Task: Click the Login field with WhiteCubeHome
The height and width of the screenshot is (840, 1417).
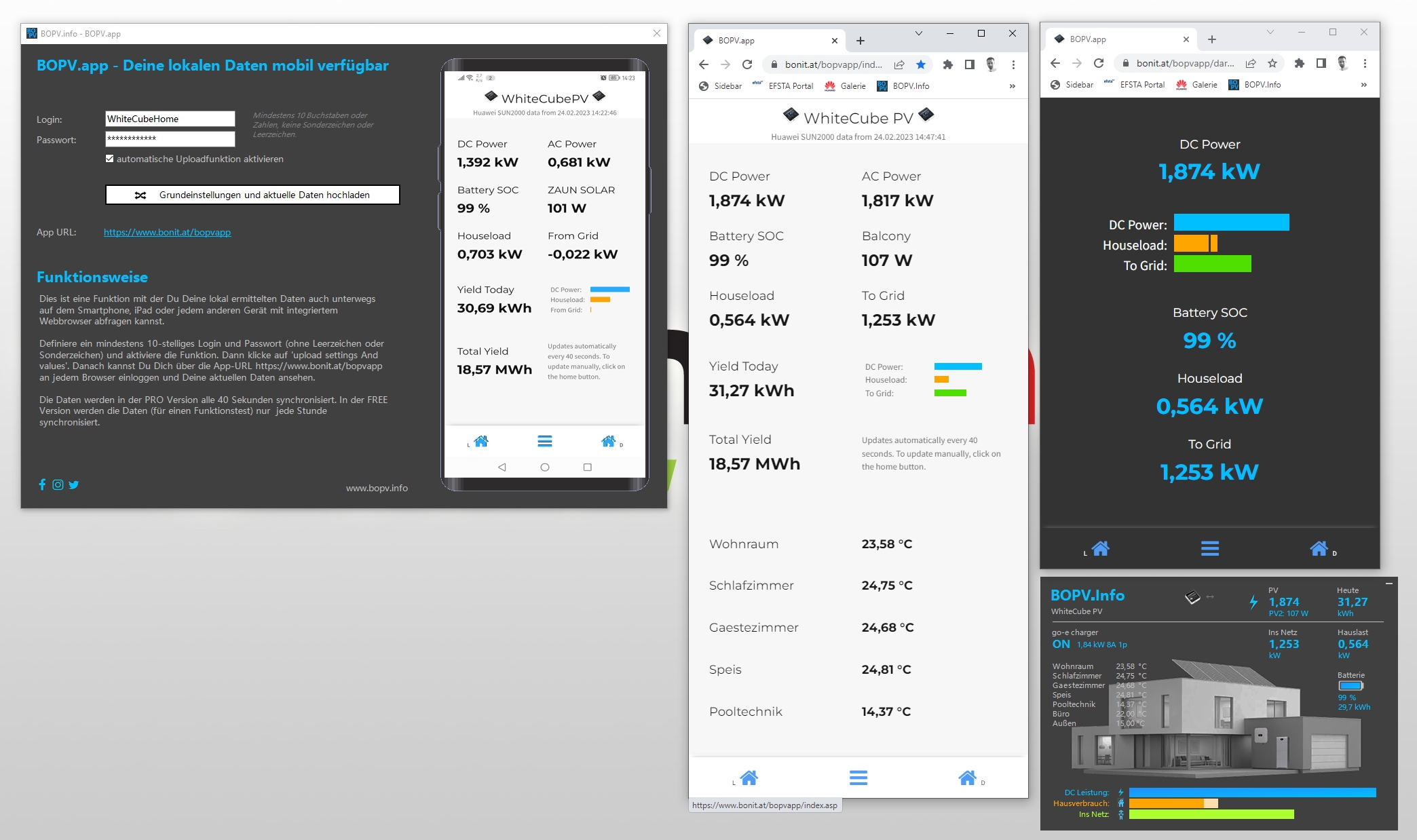Action: pyautogui.click(x=170, y=119)
